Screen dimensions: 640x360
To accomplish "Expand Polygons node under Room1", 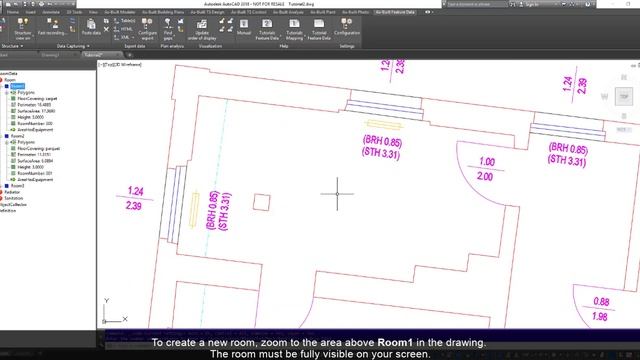I will point(7,93).
